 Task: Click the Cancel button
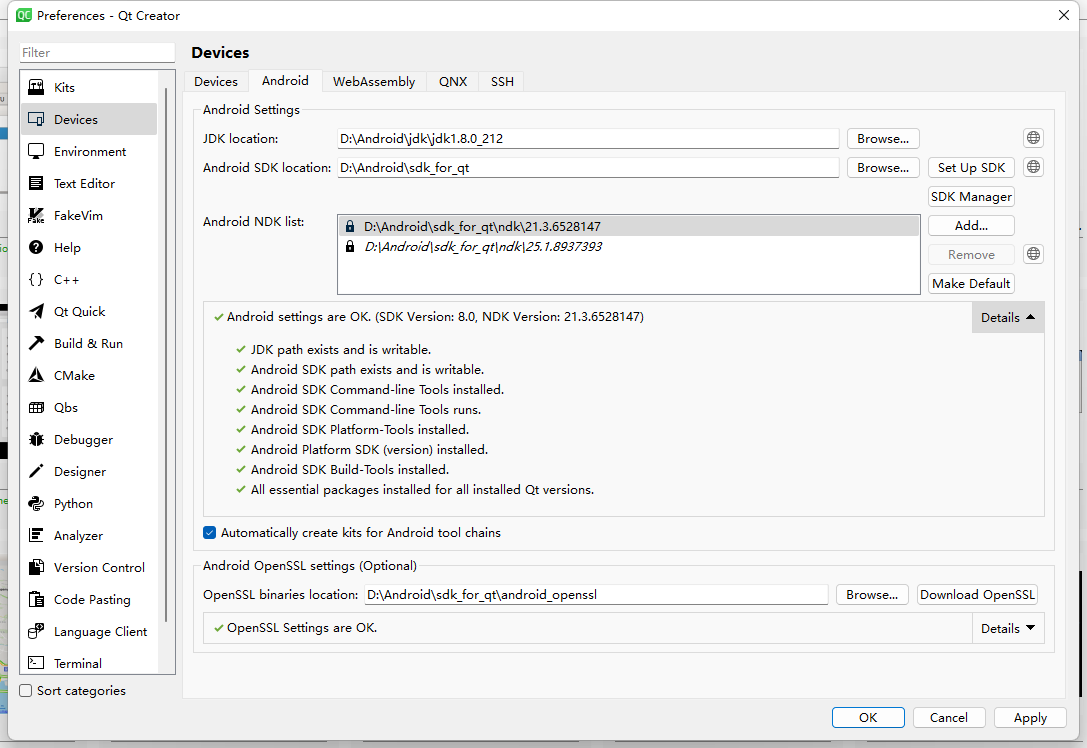[x=948, y=717]
